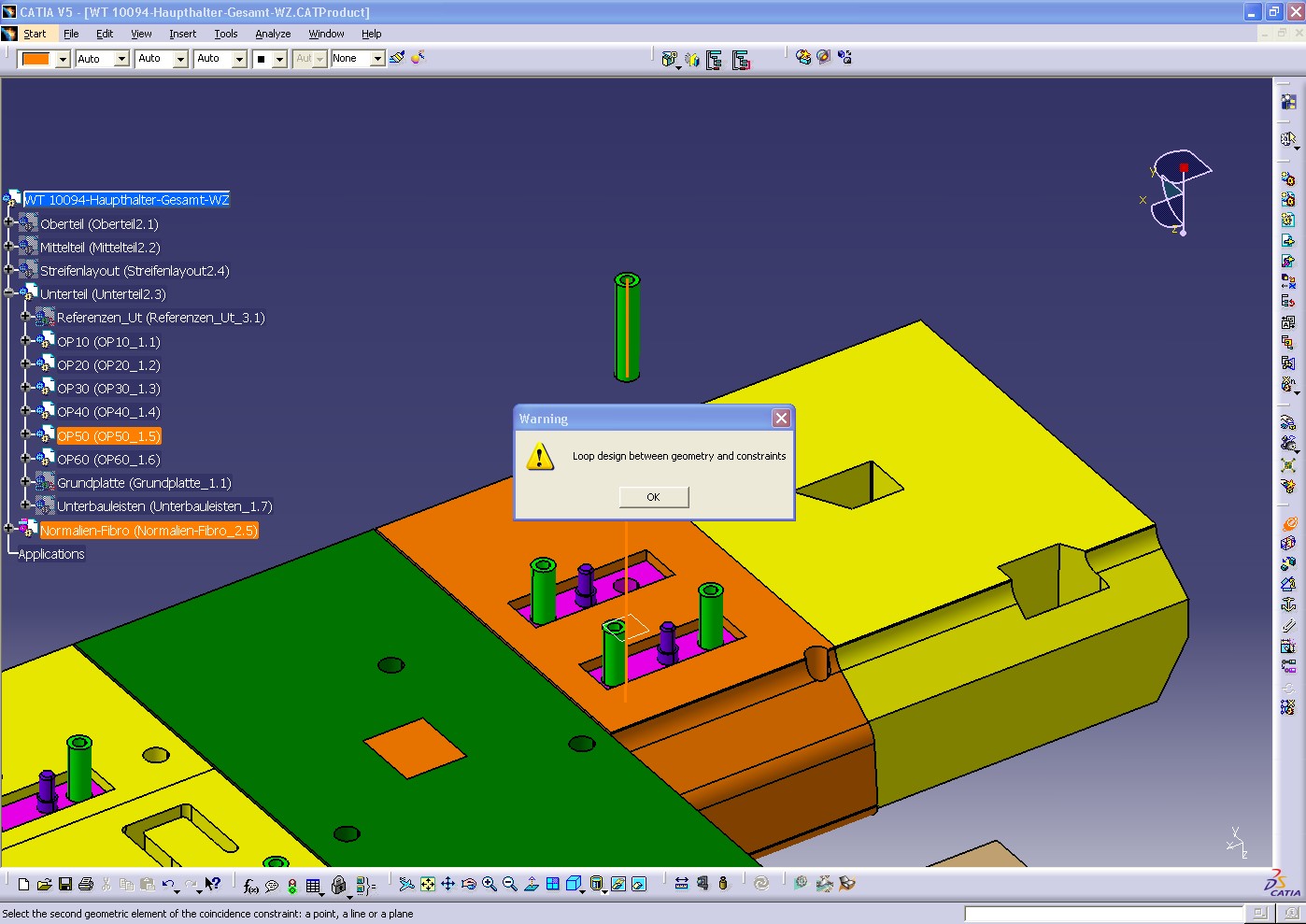
Task: Click the orange fill color swatch
Action: click(35, 59)
